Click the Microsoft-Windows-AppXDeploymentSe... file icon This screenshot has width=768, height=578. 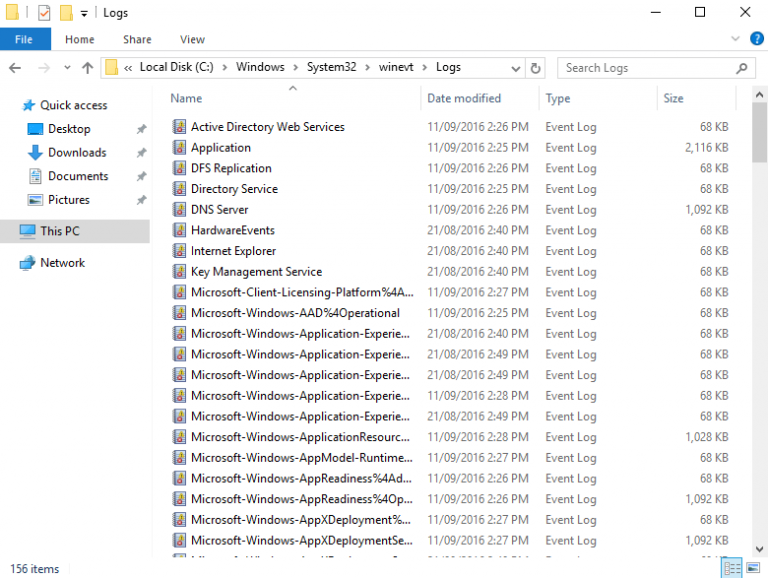[x=179, y=540]
